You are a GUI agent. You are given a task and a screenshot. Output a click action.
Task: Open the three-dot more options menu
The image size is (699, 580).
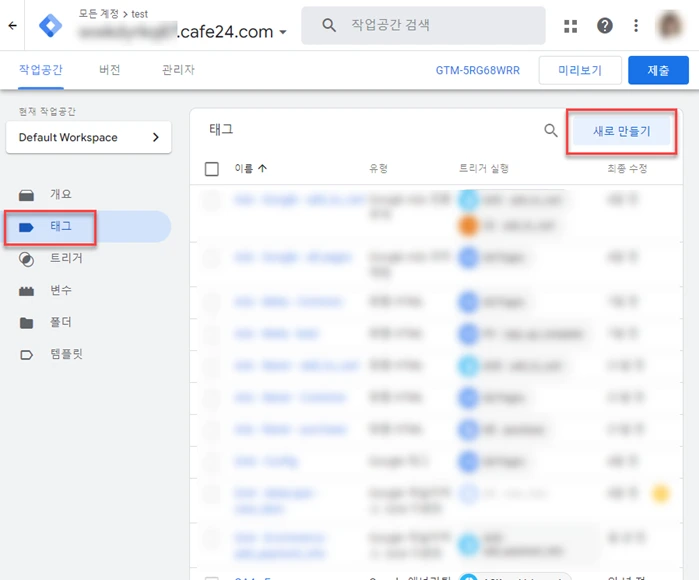coord(636,25)
